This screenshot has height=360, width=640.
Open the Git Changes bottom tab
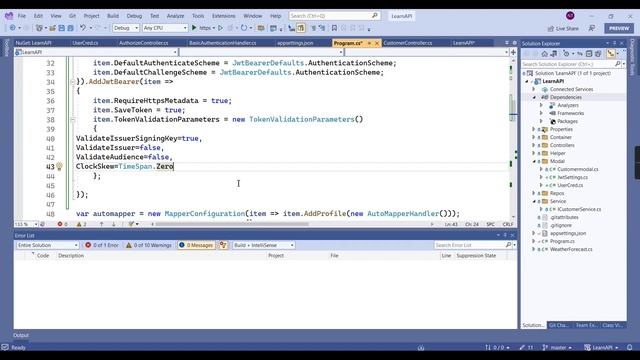(x=558, y=325)
